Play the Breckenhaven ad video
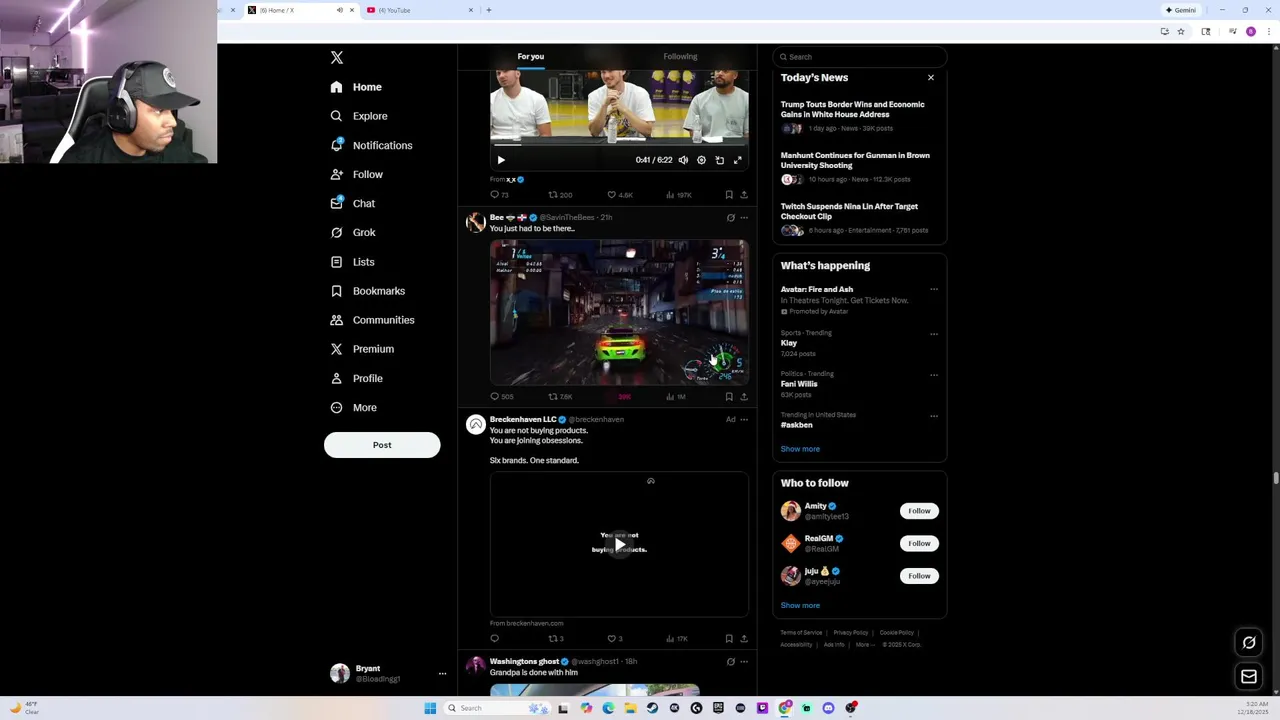Screen dimensions: 1280x720 (x=619, y=544)
